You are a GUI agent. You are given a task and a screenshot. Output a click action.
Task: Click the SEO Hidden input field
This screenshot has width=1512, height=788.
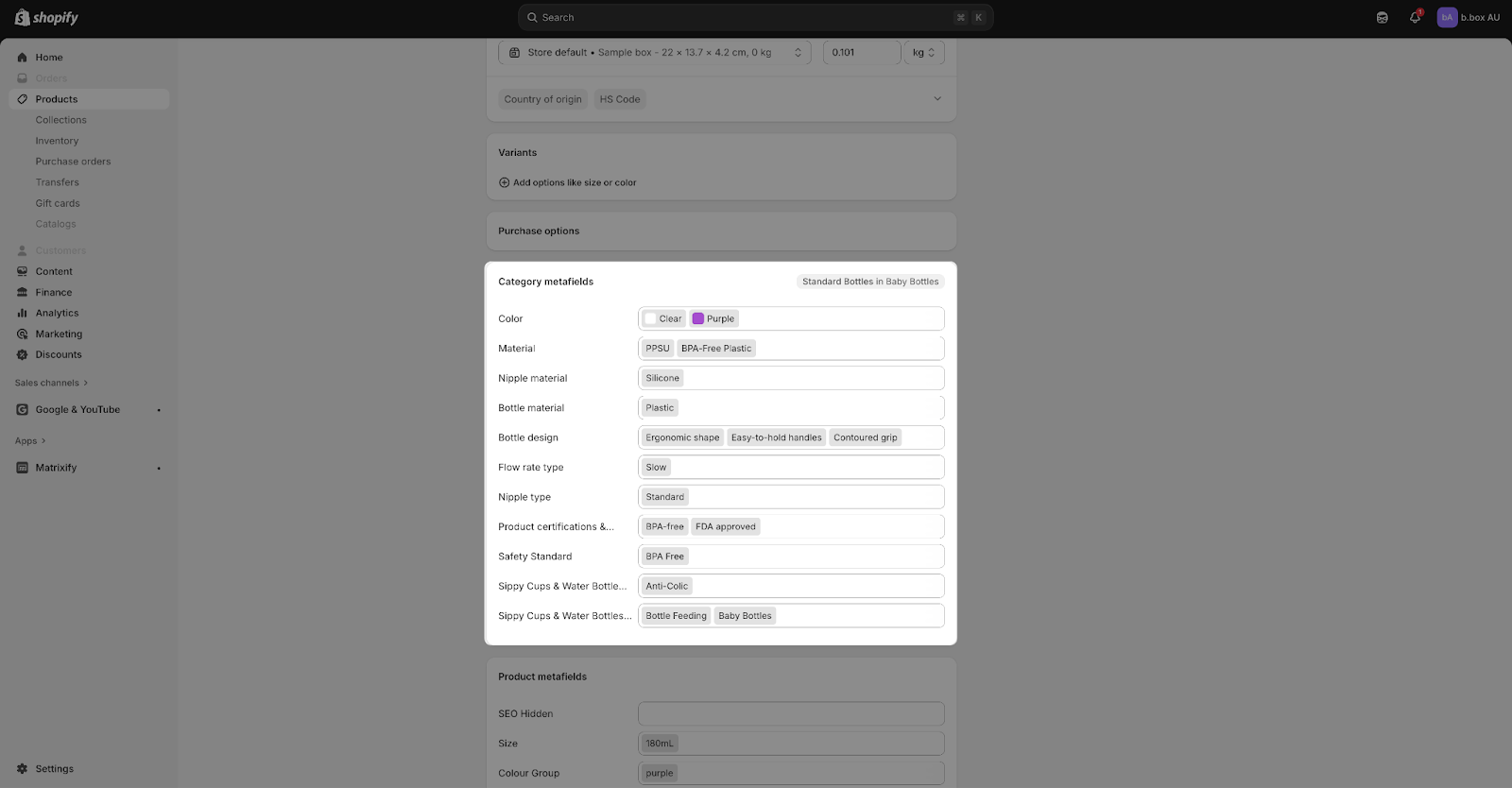791,714
